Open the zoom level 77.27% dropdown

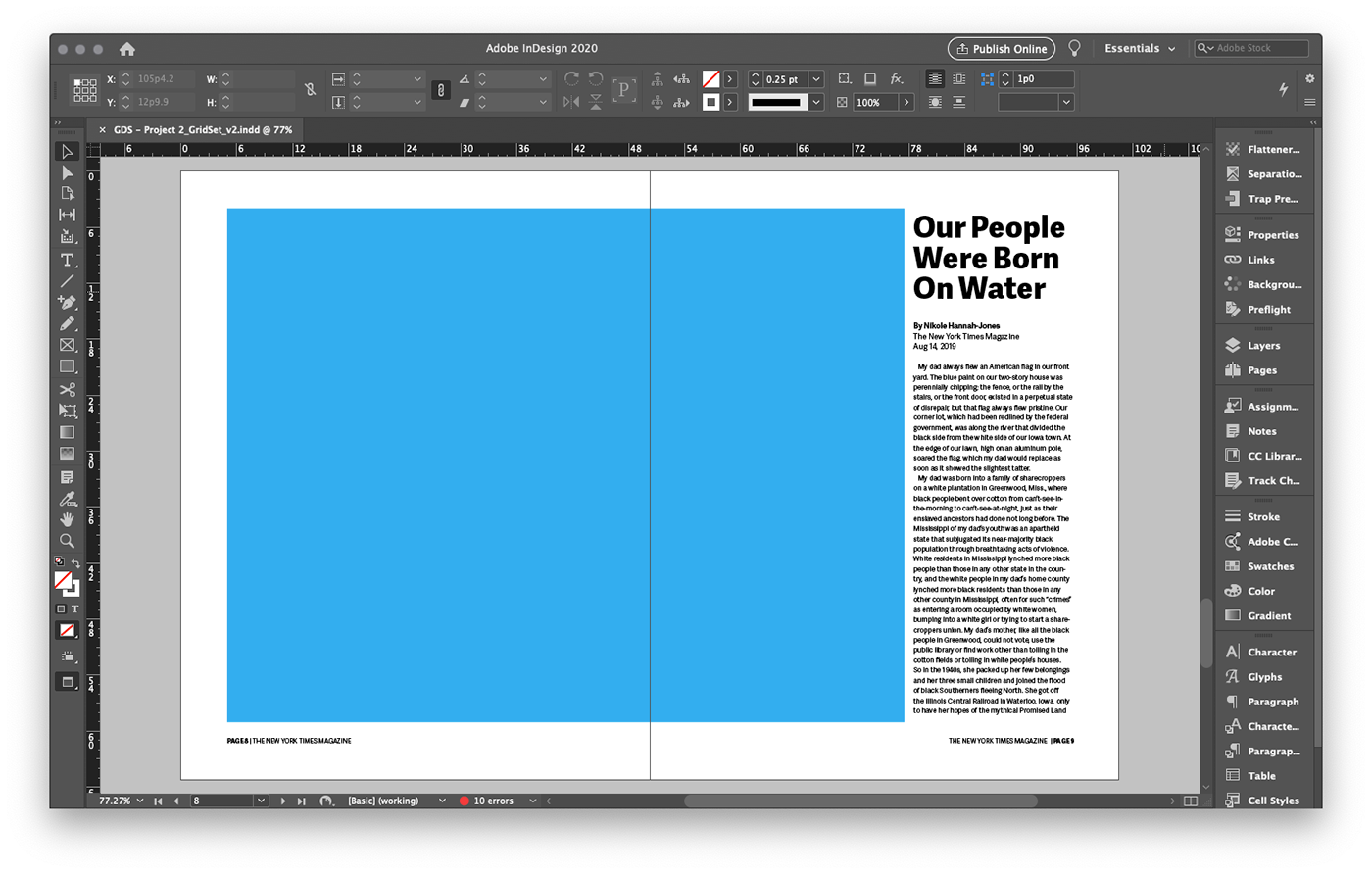pos(140,801)
